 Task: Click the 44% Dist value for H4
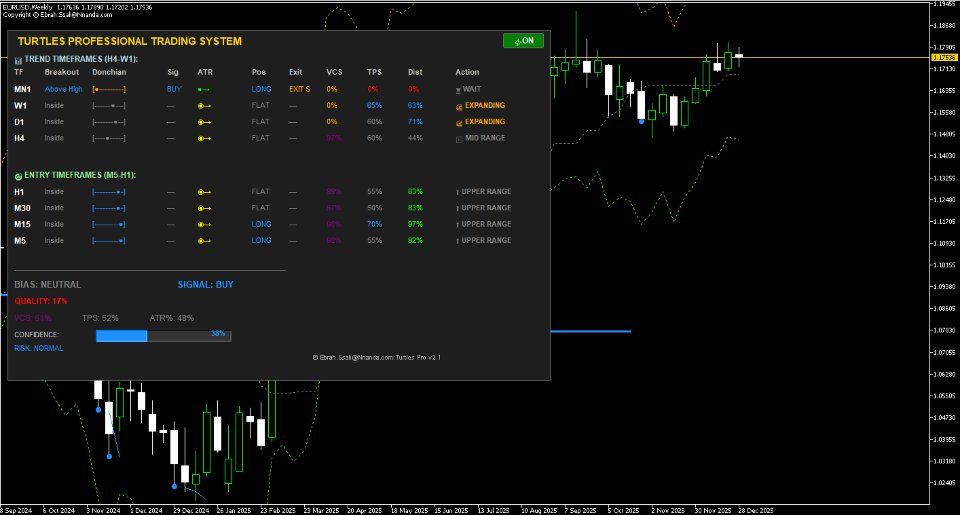click(x=415, y=138)
